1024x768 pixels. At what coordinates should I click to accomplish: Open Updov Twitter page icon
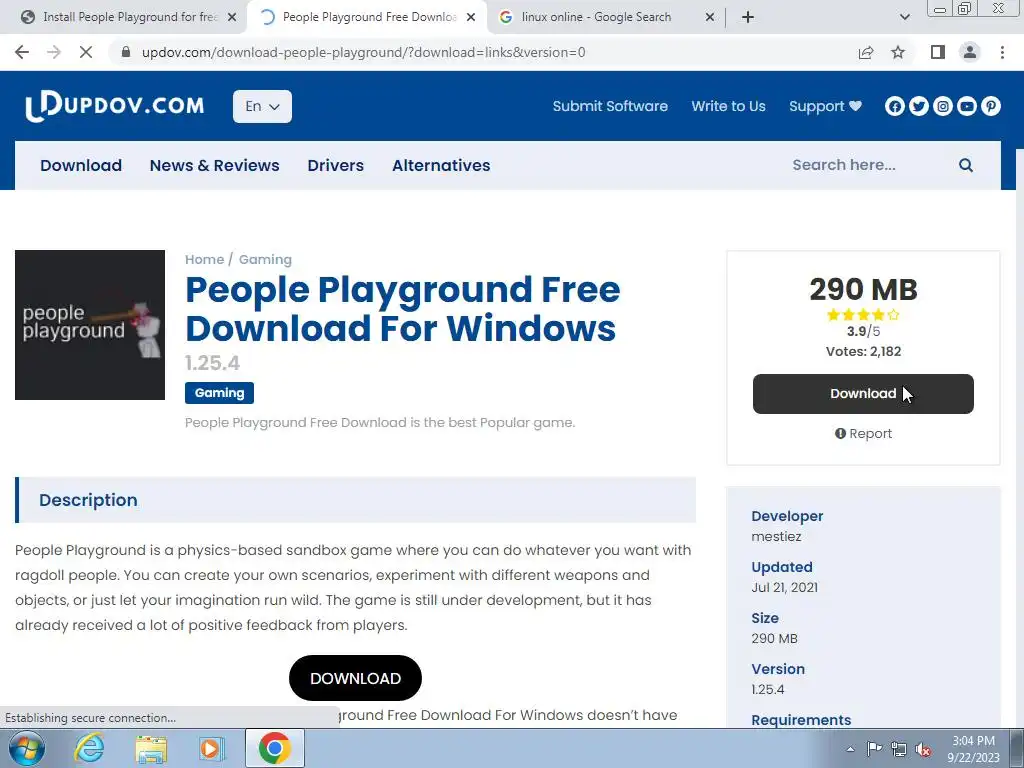coord(919,106)
